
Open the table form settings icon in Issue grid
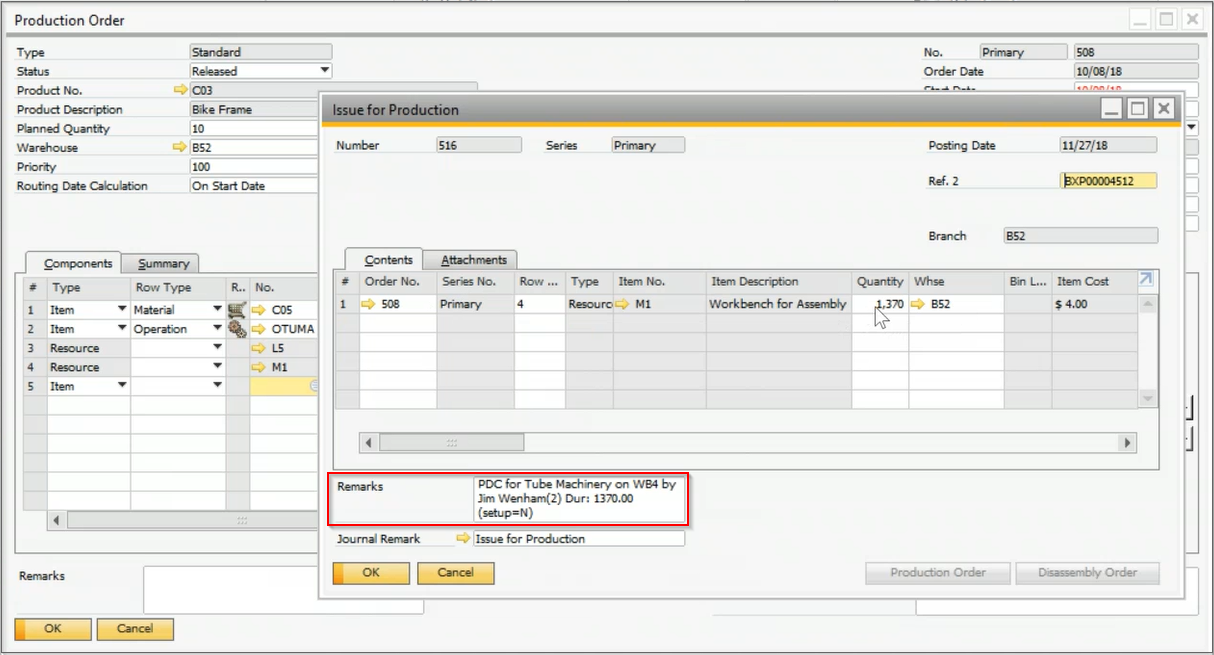(1146, 281)
